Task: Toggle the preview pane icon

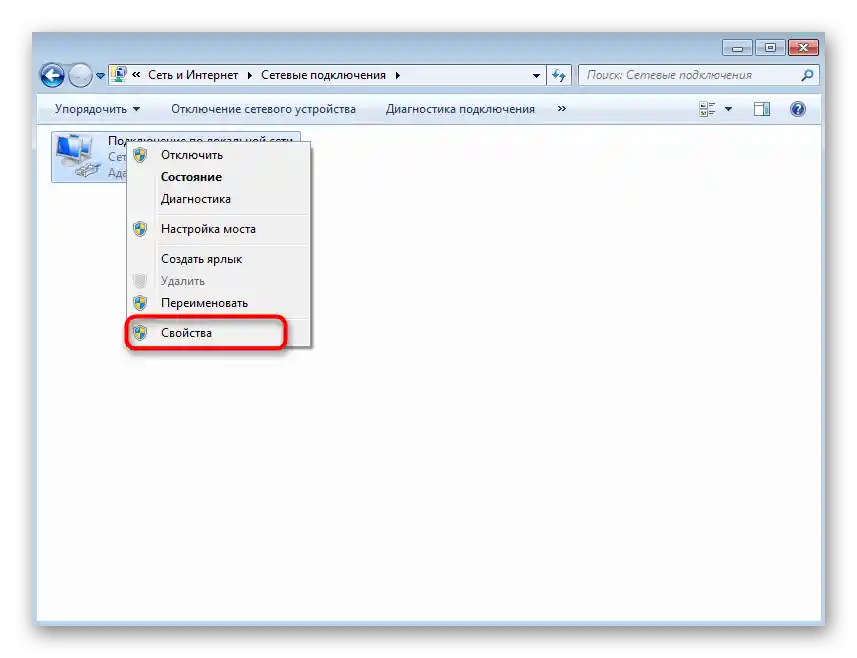Action: click(761, 109)
